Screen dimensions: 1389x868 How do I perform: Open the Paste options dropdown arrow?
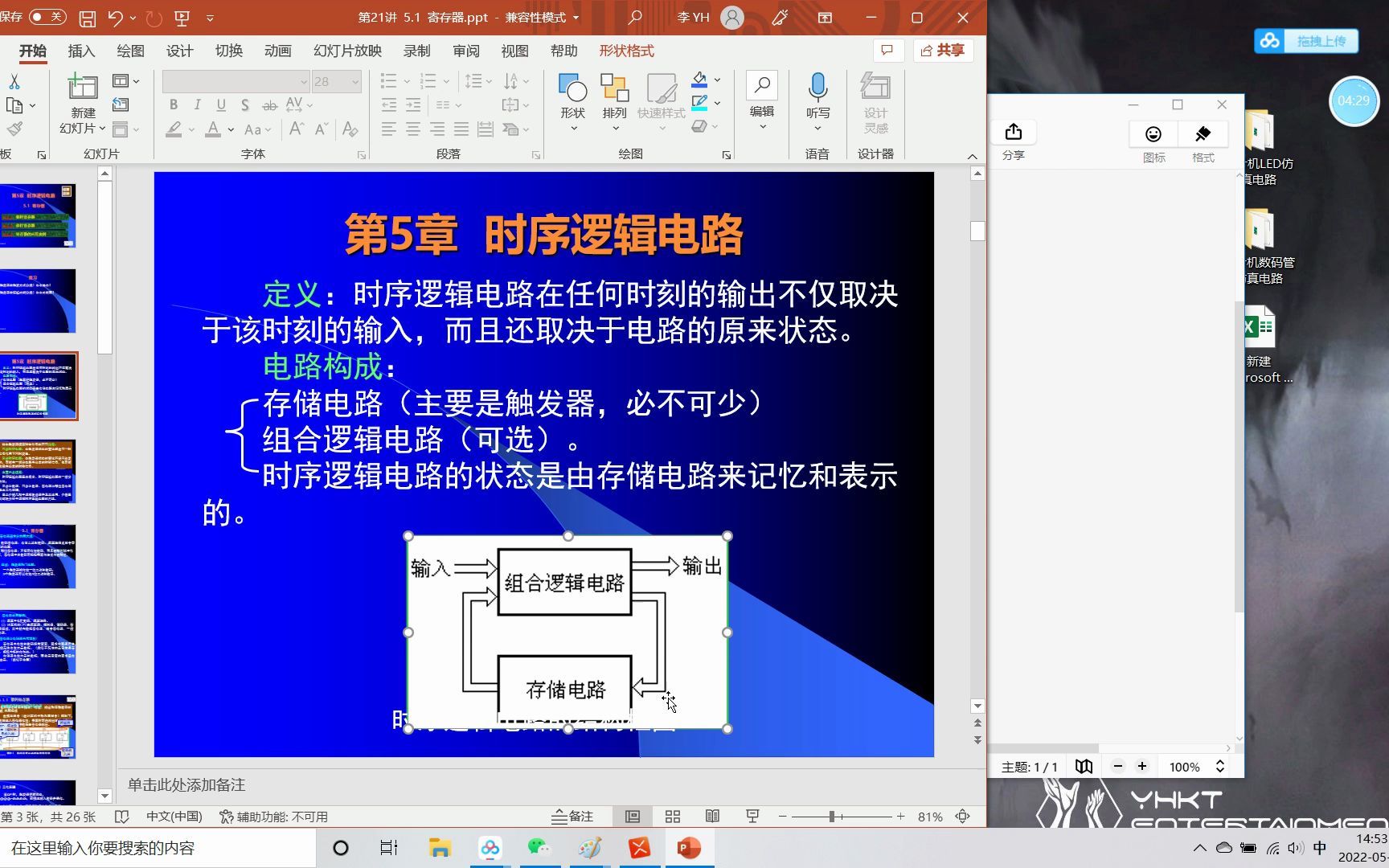tap(32, 105)
